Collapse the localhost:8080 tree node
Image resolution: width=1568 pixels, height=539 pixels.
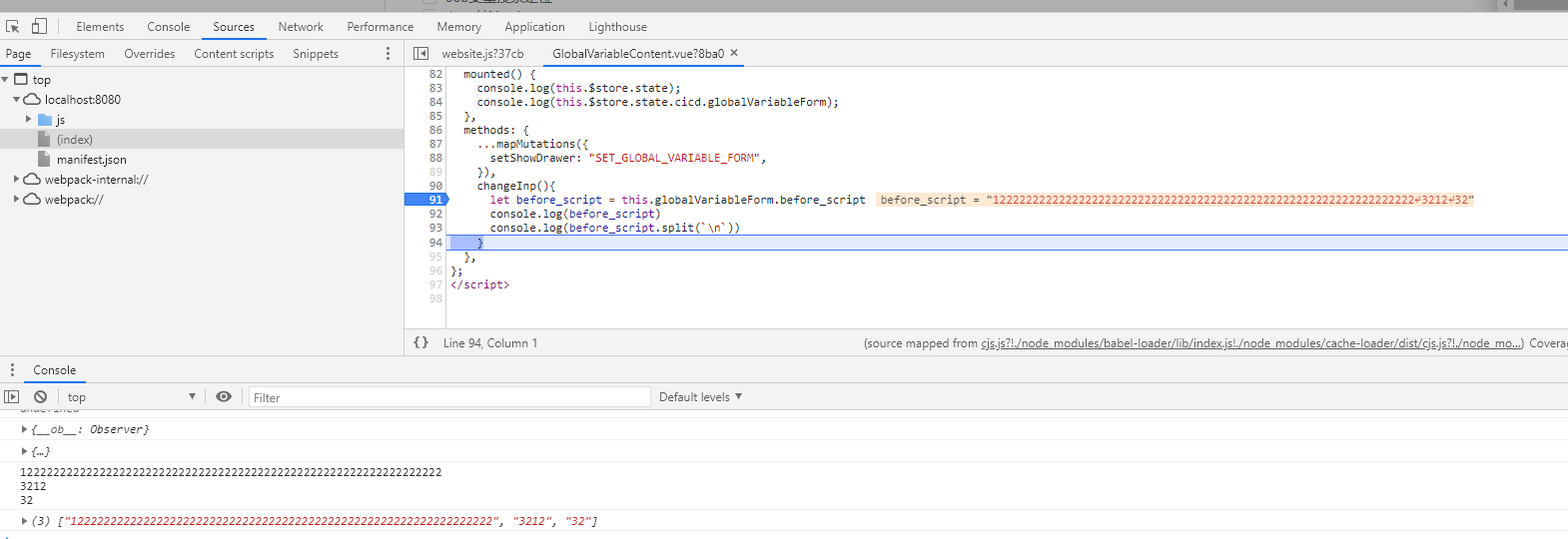pos(16,100)
